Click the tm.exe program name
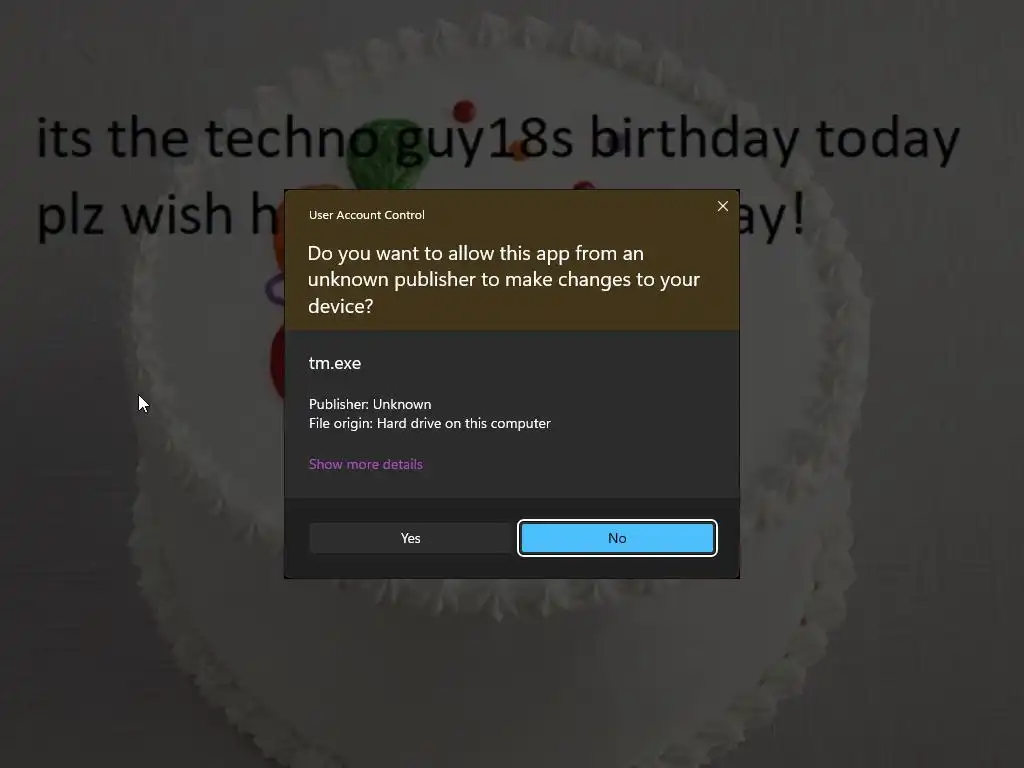This screenshot has height=768, width=1024. click(334, 363)
